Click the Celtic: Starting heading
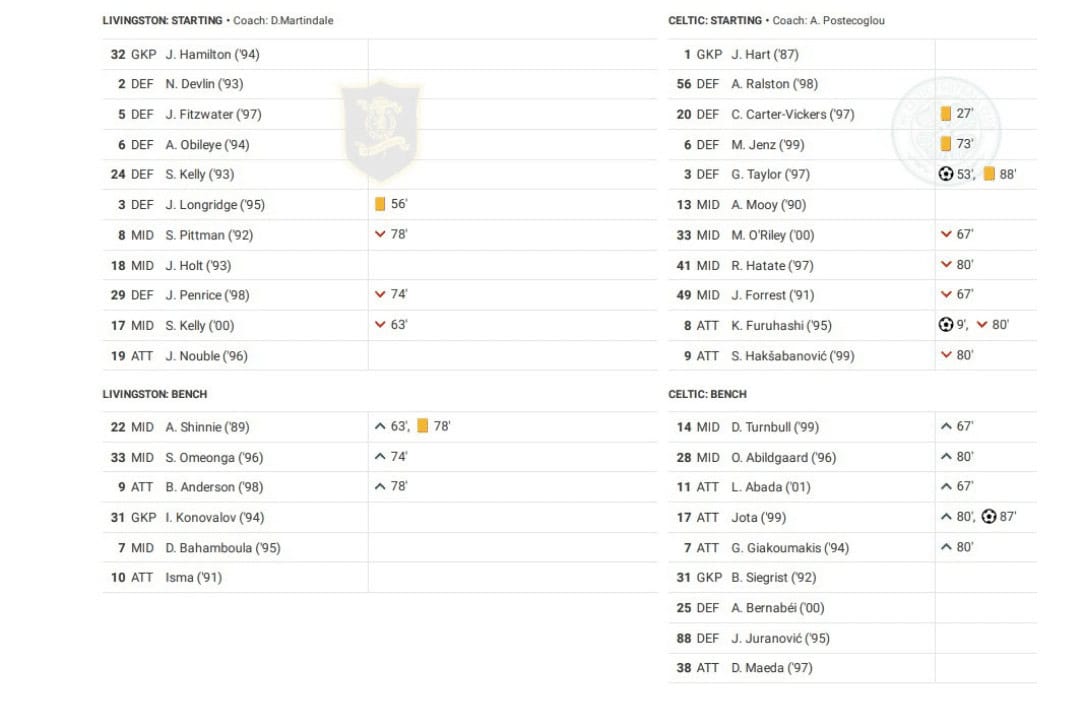This screenshot has width=1068, height=712. click(715, 20)
